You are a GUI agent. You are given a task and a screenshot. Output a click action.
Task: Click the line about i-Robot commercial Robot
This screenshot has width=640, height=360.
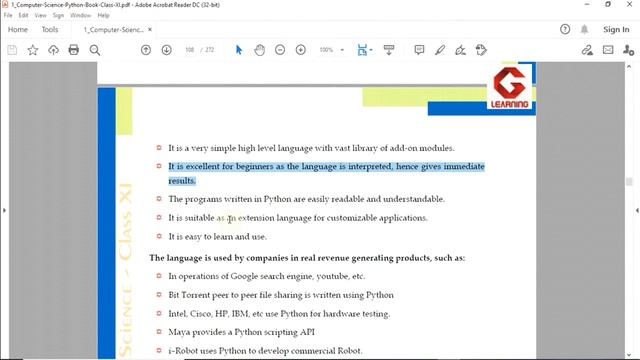click(265, 351)
